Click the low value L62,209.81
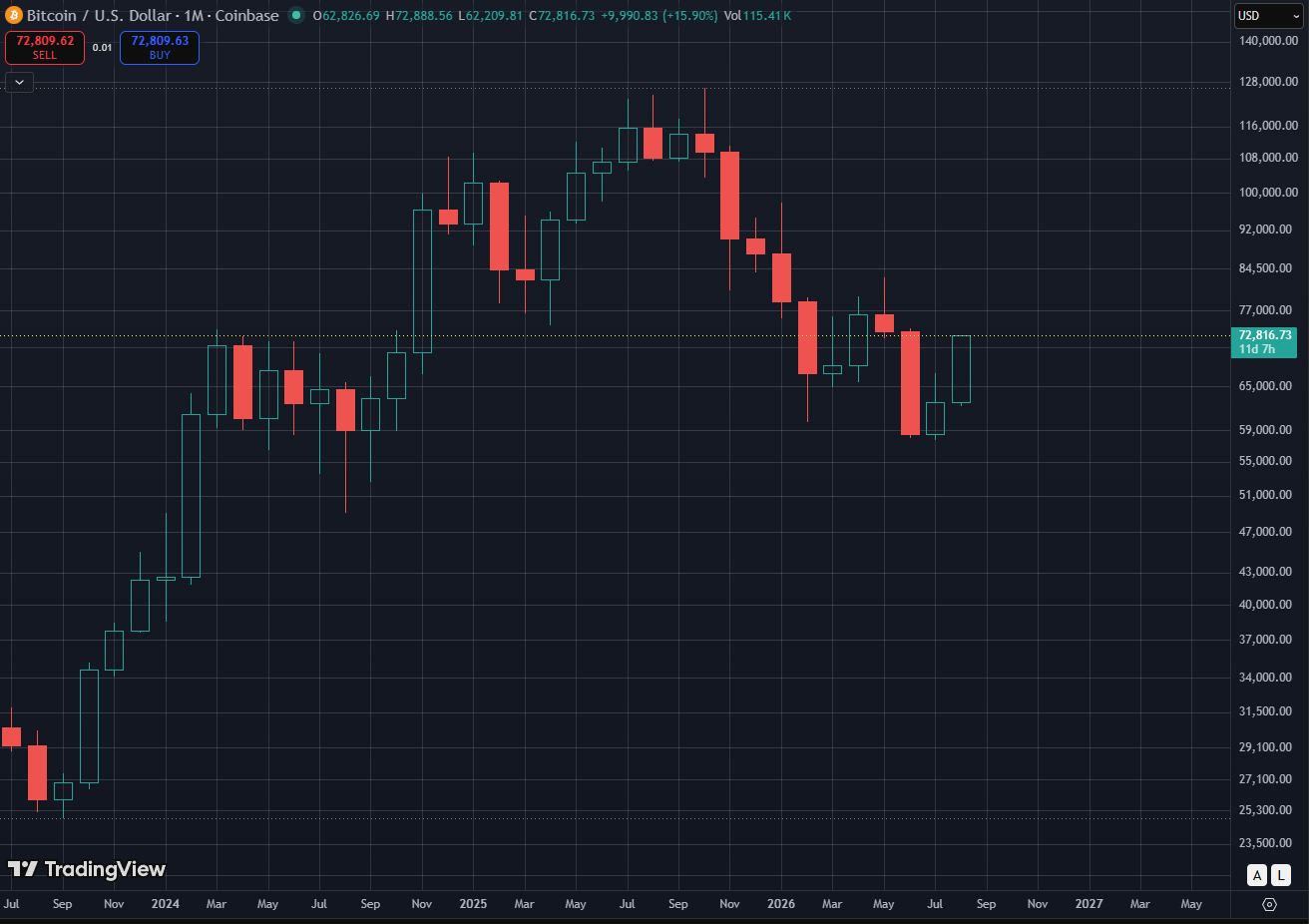Screen dimensions: 1309x924 click(x=490, y=16)
